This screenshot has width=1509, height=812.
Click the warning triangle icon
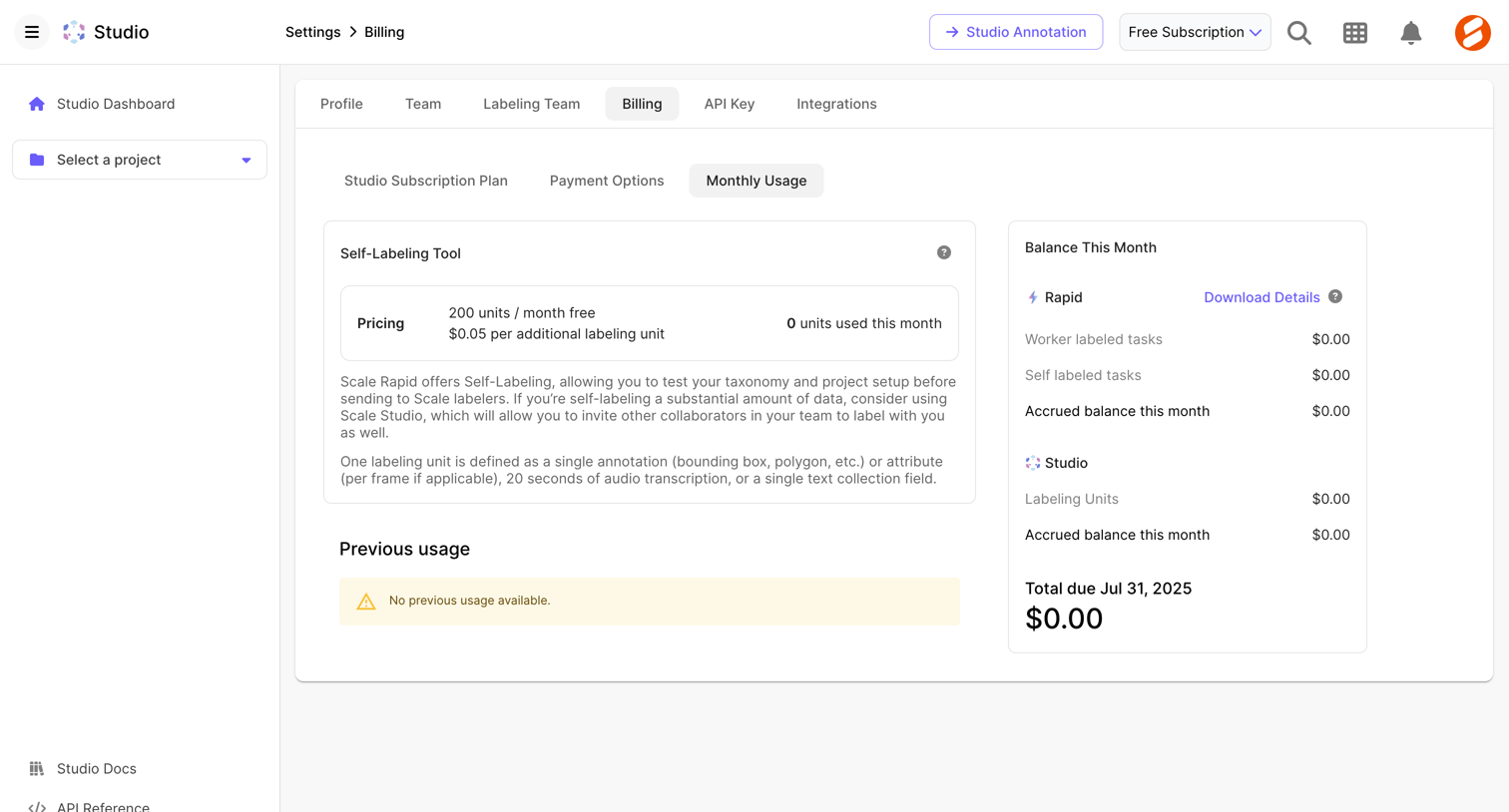pos(366,602)
